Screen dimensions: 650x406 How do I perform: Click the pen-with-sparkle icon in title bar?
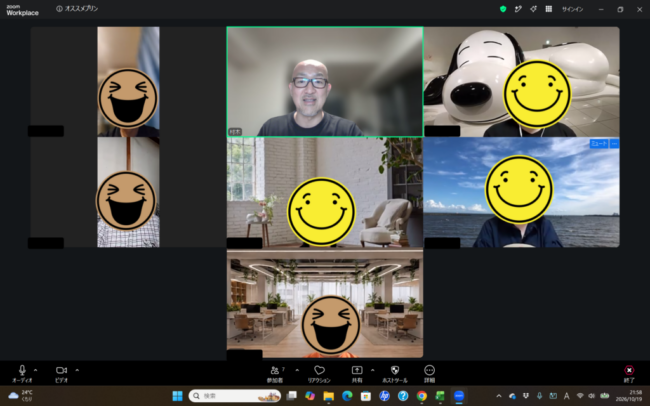coord(518,9)
